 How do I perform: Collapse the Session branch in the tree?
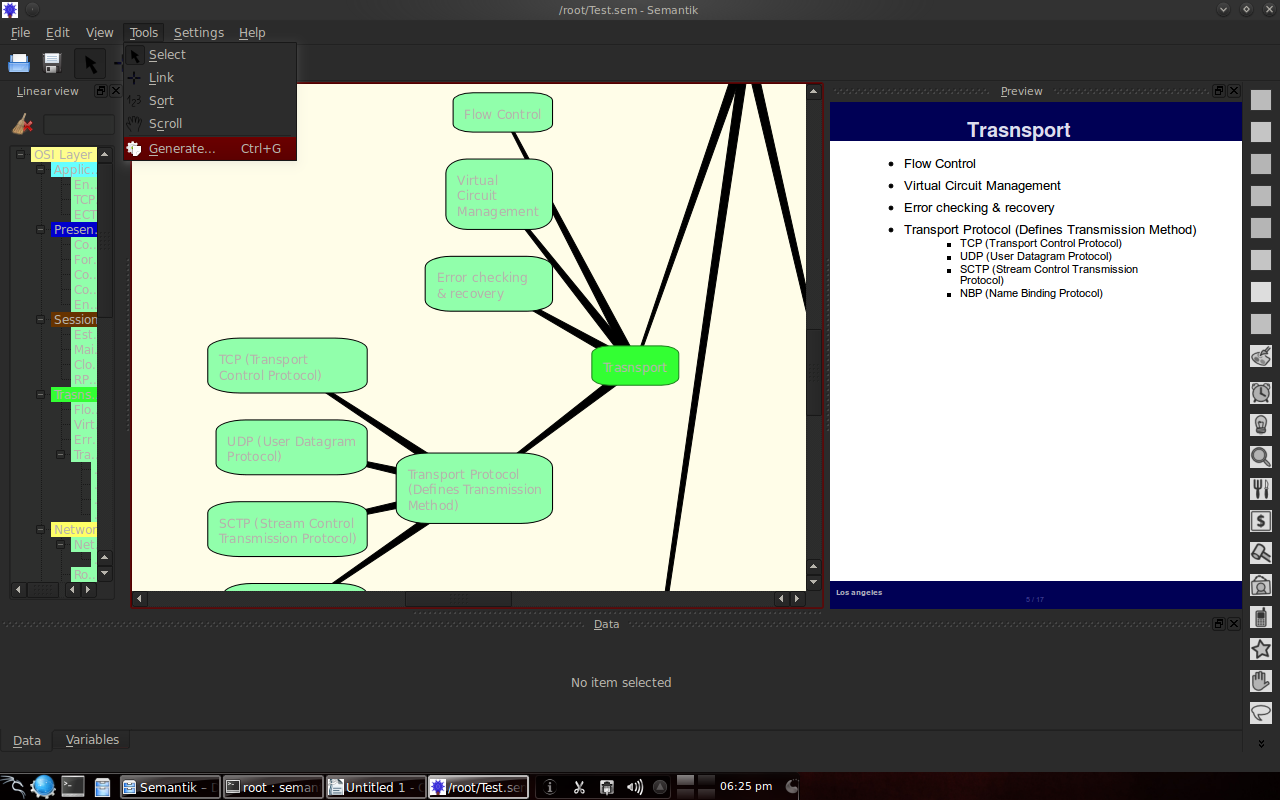39,319
